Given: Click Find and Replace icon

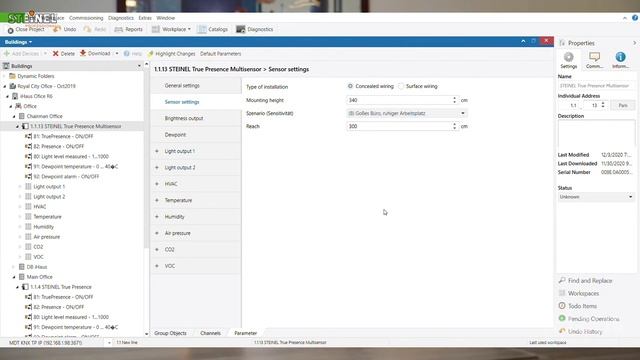Looking at the screenshot, I should 562,280.
